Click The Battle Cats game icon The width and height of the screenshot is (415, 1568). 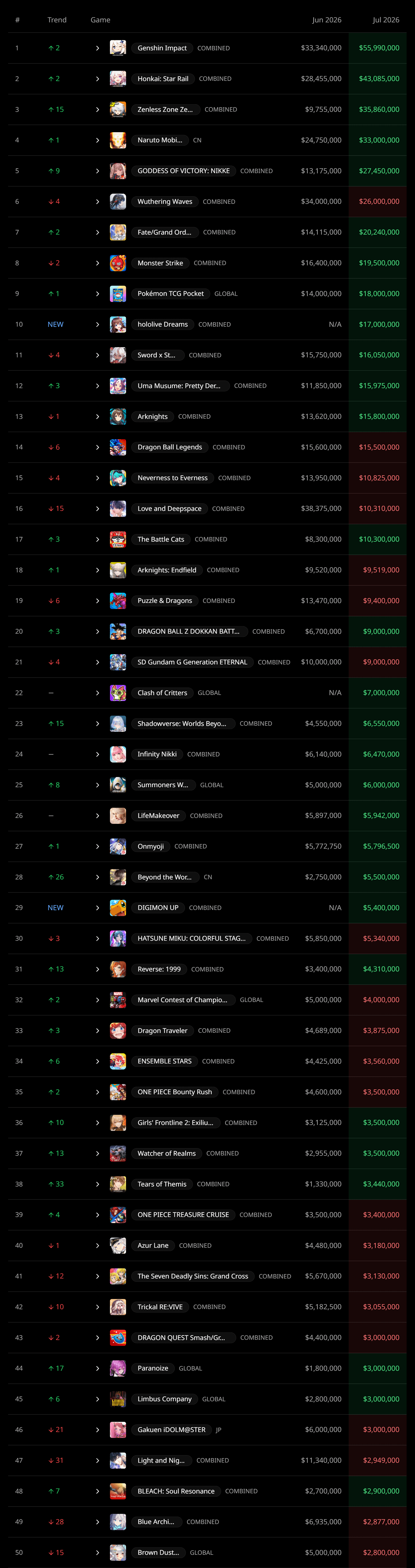(x=118, y=539)
